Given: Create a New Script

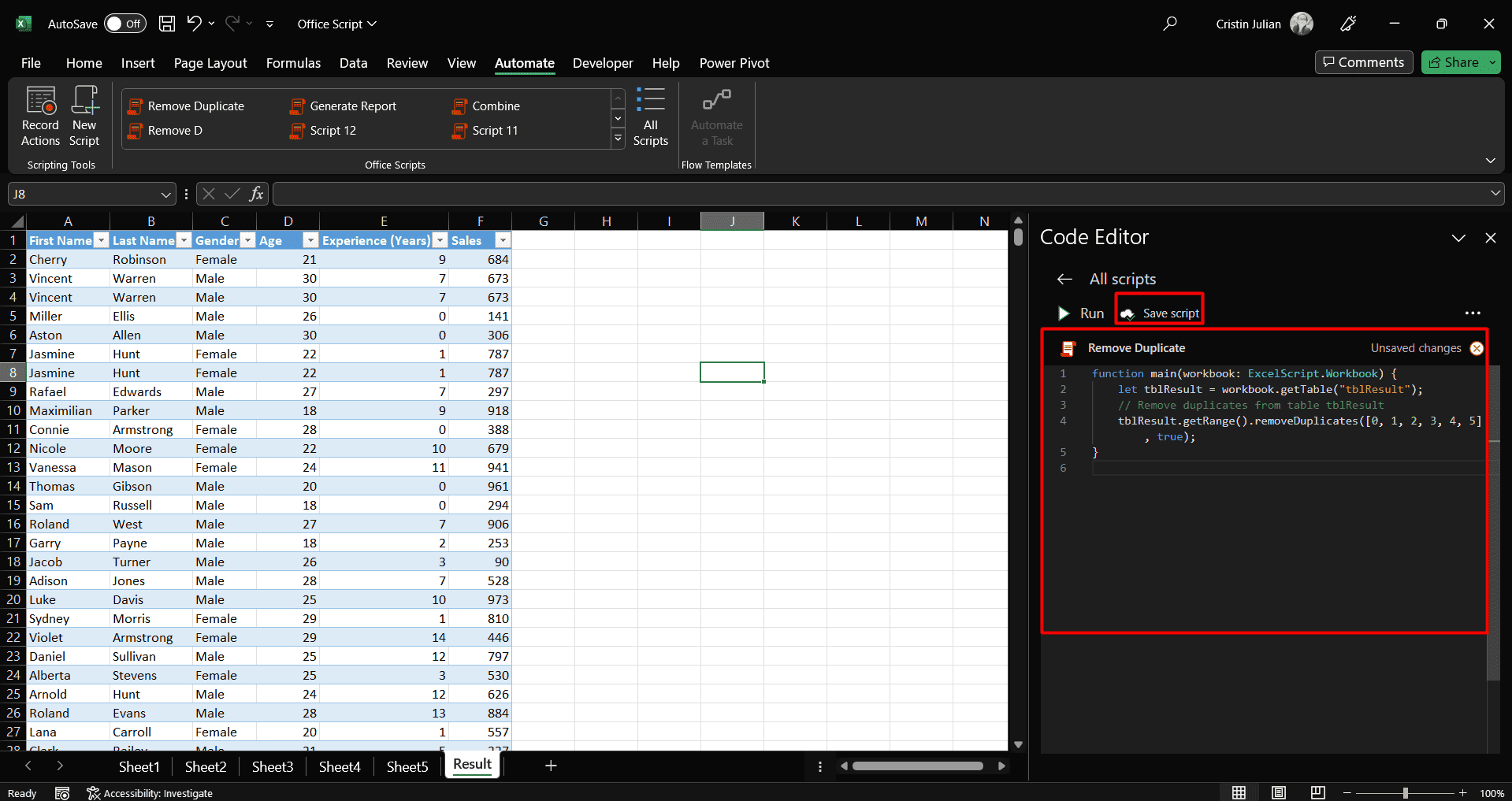Looking at the screenshot, I should 84,115.
